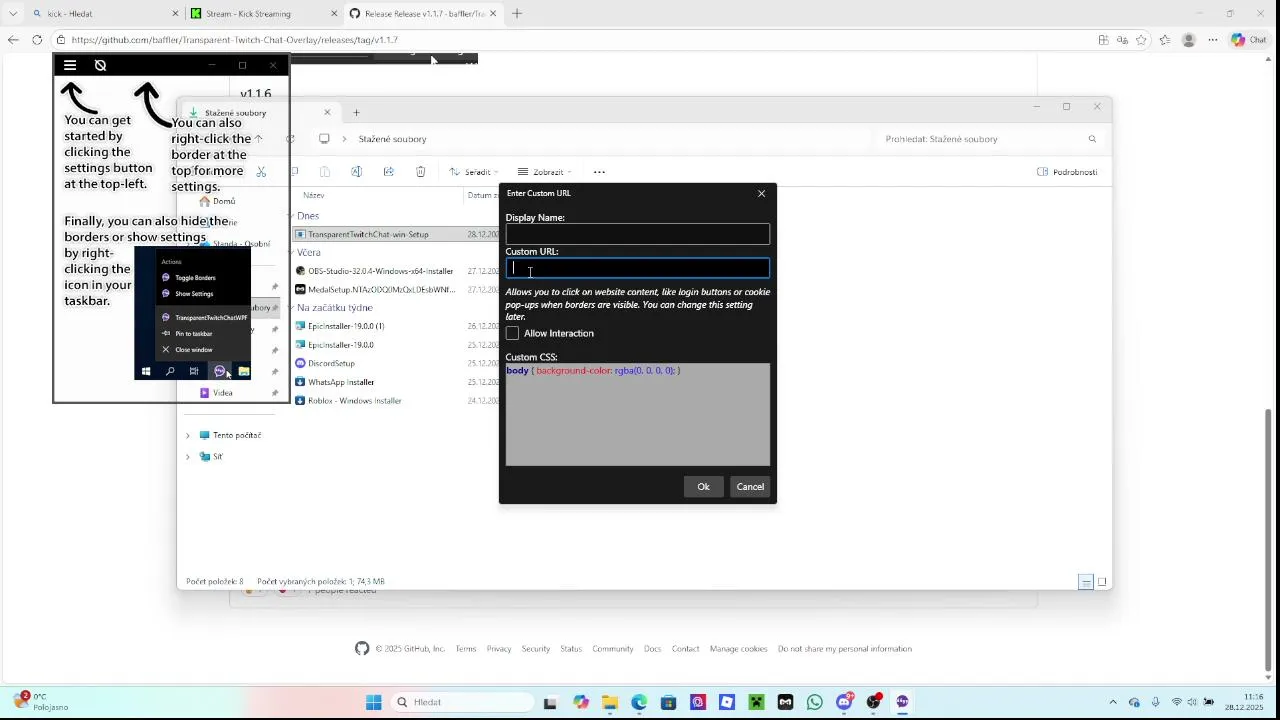Reload the browser page
Screen dimensions: 1280x720
(37, 40)
